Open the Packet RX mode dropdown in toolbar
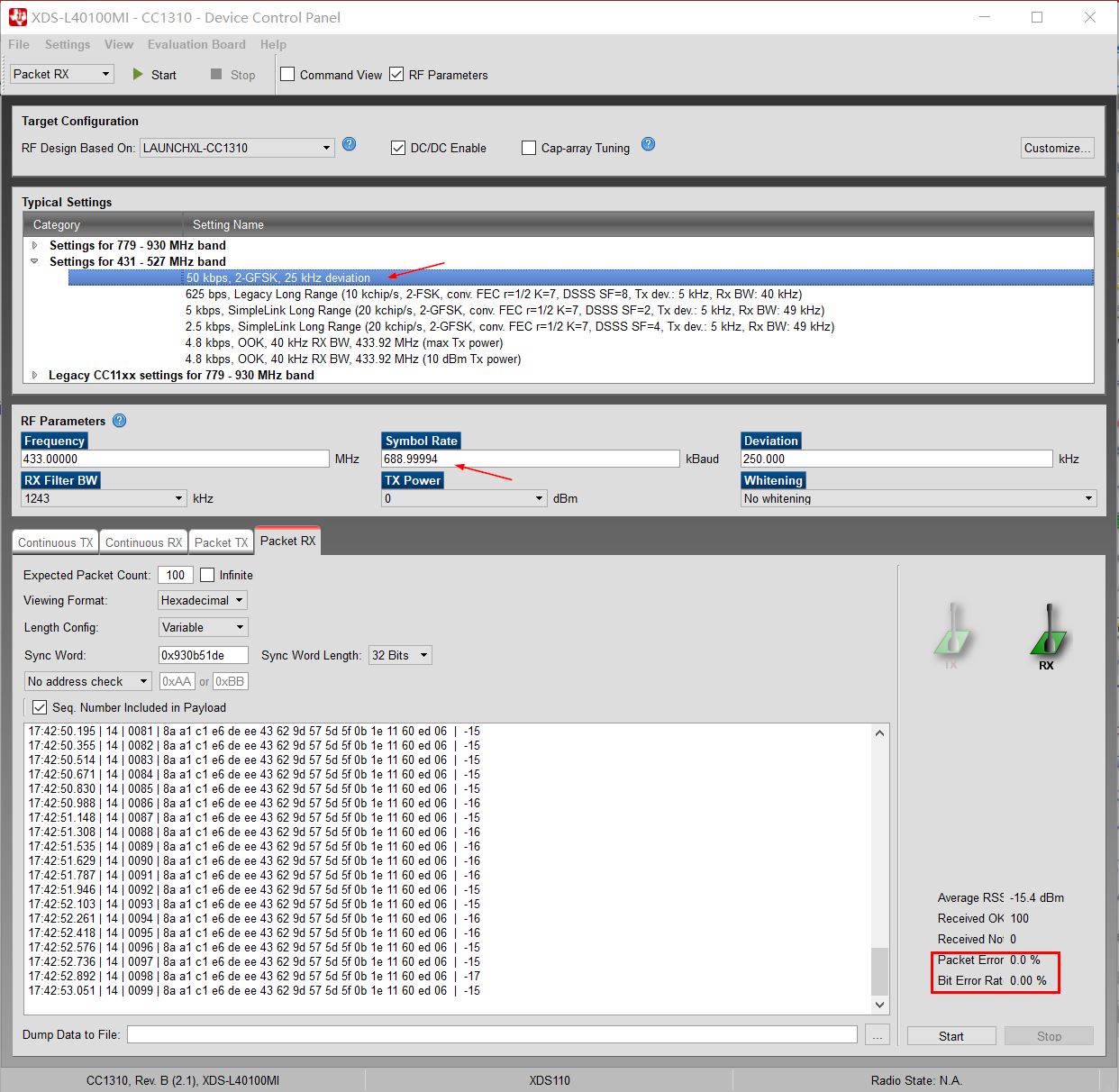Image resolution: width=1119 pixels, height=1092 pixels. [62, 74]
